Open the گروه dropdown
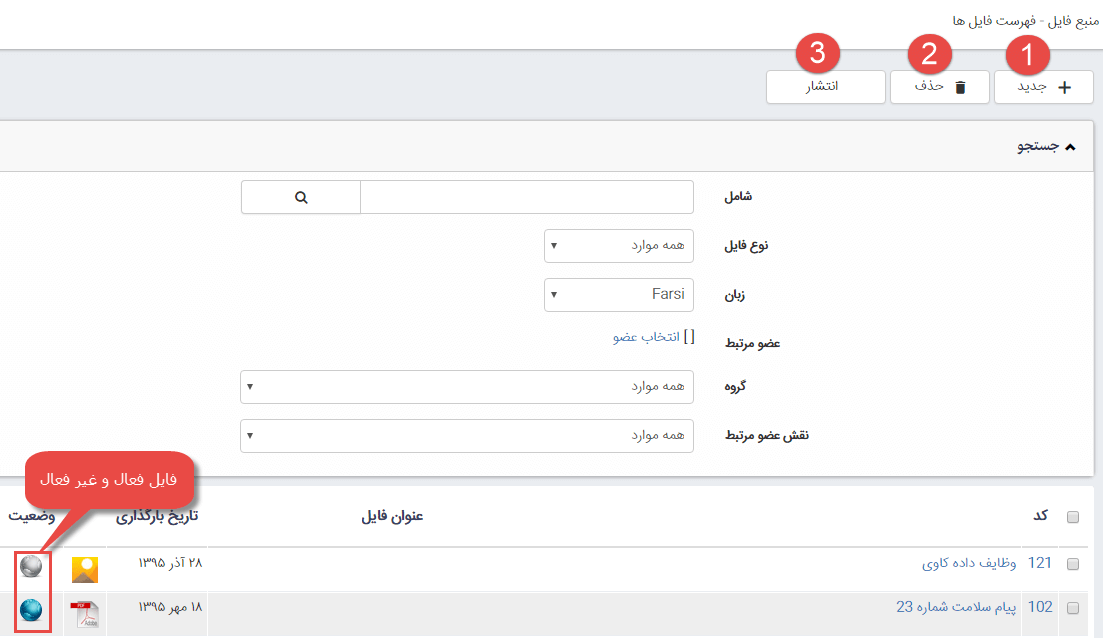Viewport: 1103px width, 638px height. [x=466, y=386]
